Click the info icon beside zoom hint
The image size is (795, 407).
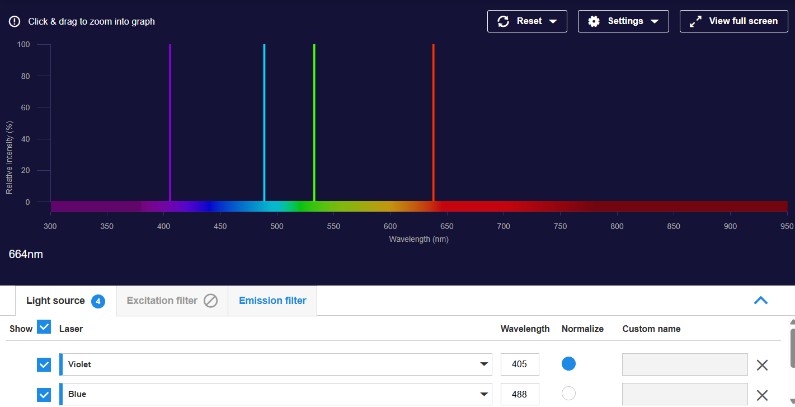pos(15,21)
